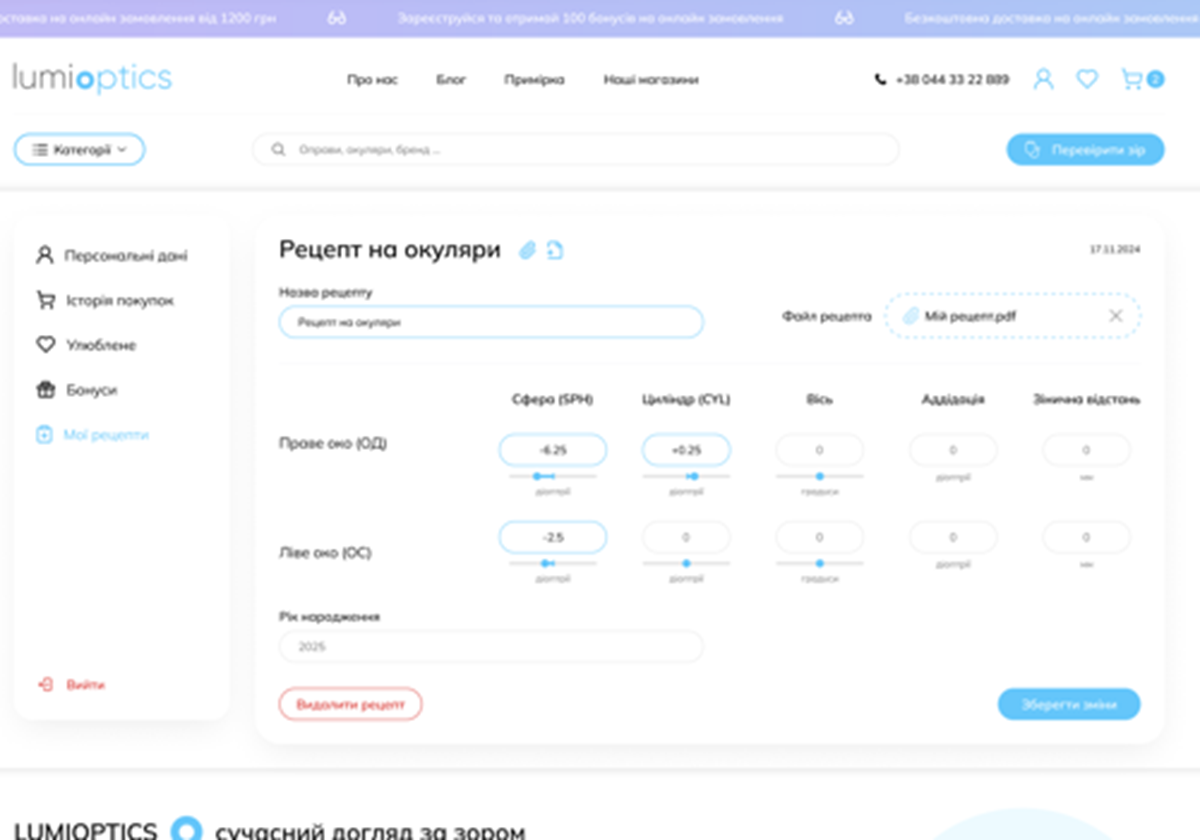The image size is (1200, 840).
Task: Click the Історія покупок cart icon
Action: (x=44, y=300)
